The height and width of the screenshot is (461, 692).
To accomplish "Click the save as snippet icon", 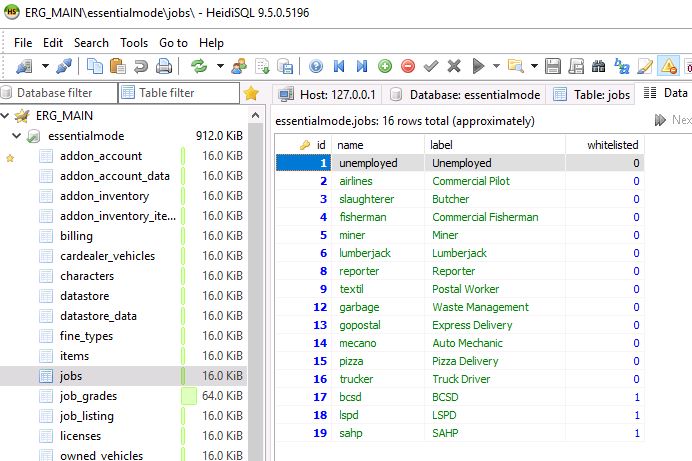I will tap(575, 67).
